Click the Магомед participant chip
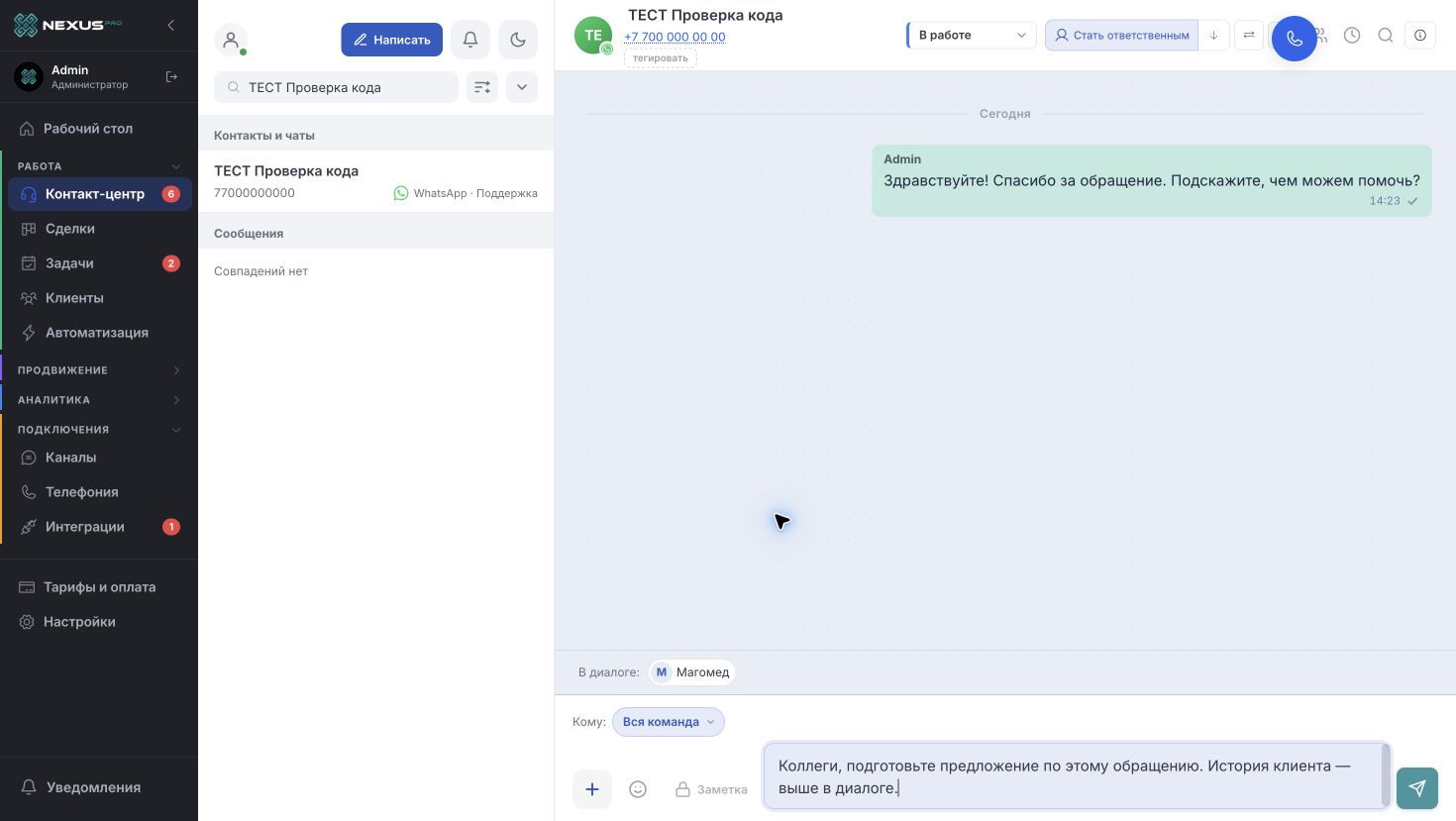This screenshot has width=1456, height=821. (x=692, y=672)
